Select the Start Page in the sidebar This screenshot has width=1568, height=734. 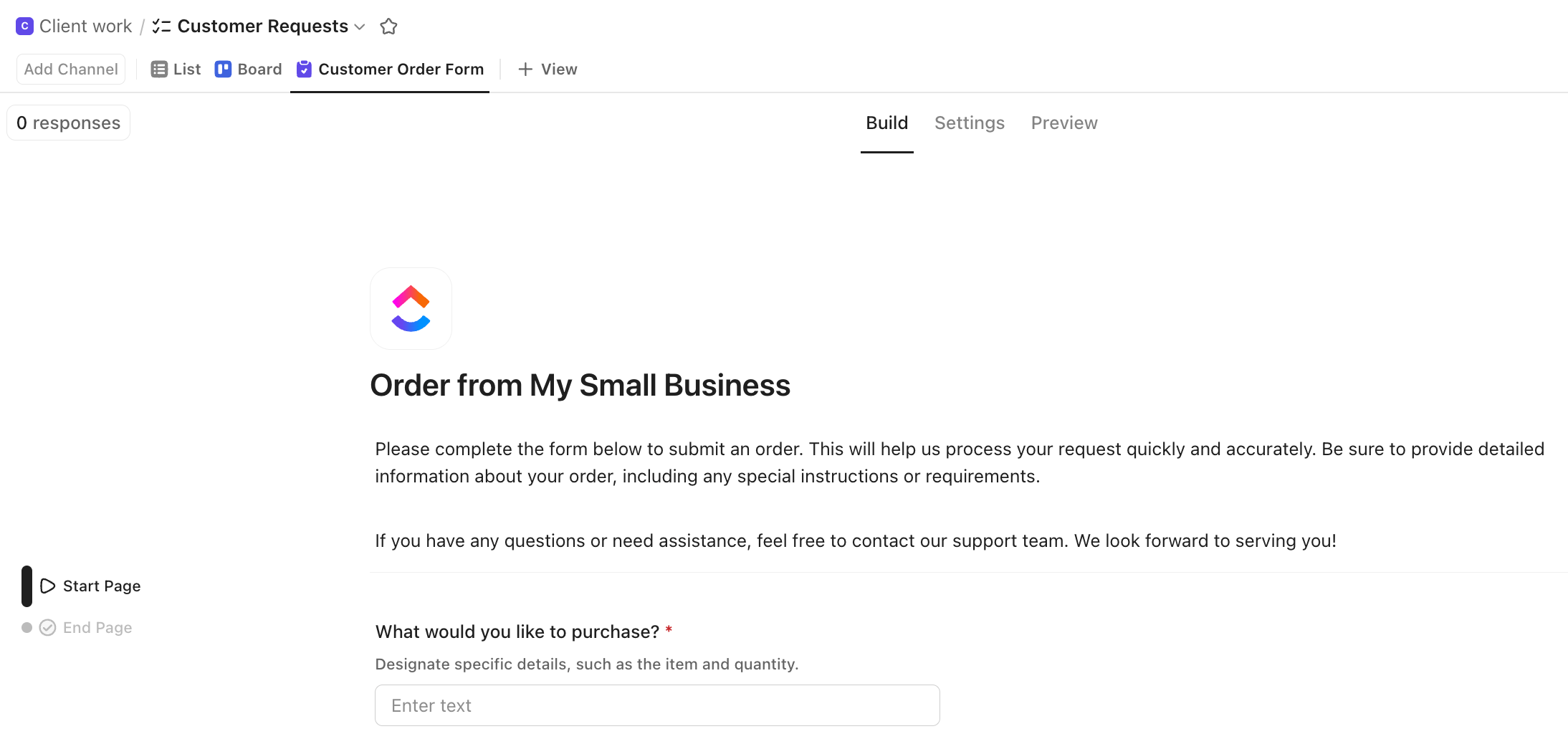[x=100, y=586]
